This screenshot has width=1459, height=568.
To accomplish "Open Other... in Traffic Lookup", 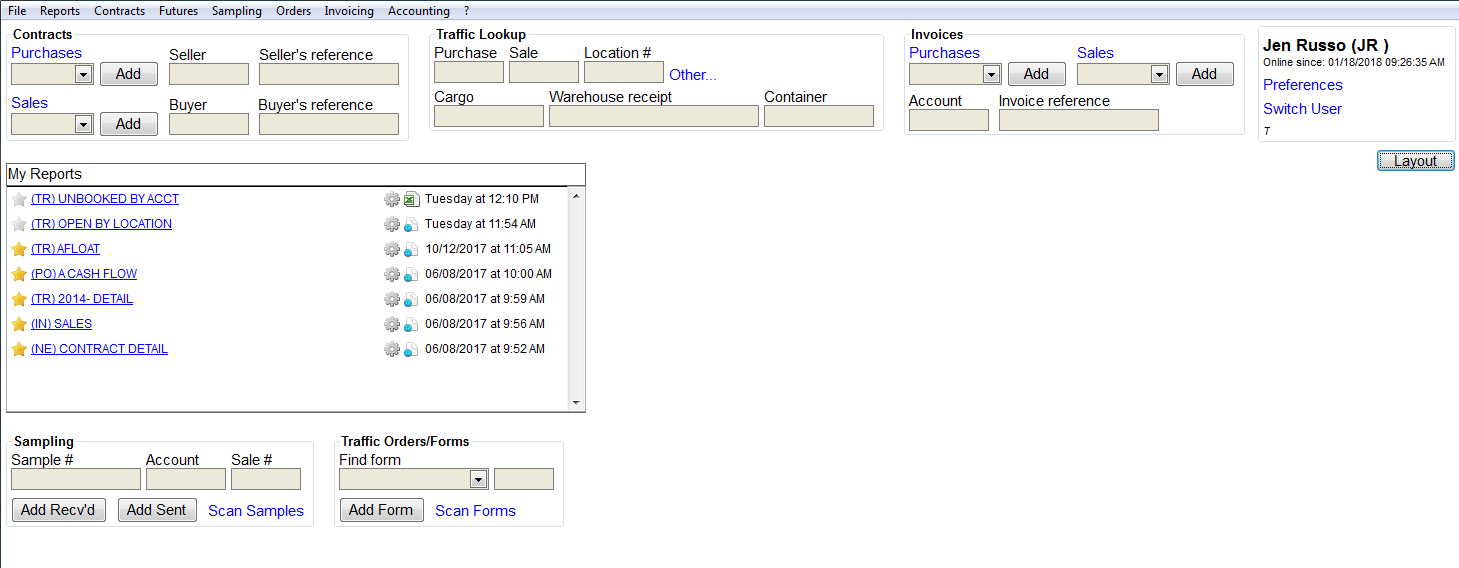I will coord(693,75).
